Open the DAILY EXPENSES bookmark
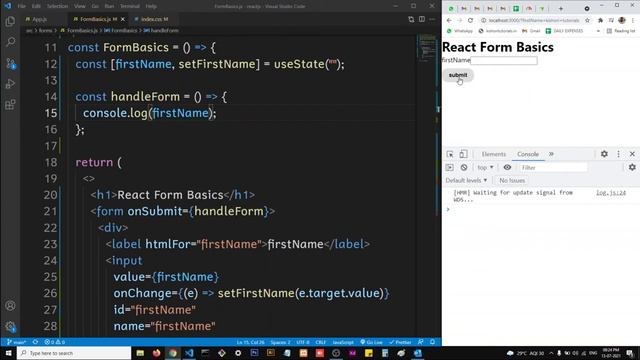Image resolution: width=640 pixels, height=360 pixels. [x=564, y=31]
